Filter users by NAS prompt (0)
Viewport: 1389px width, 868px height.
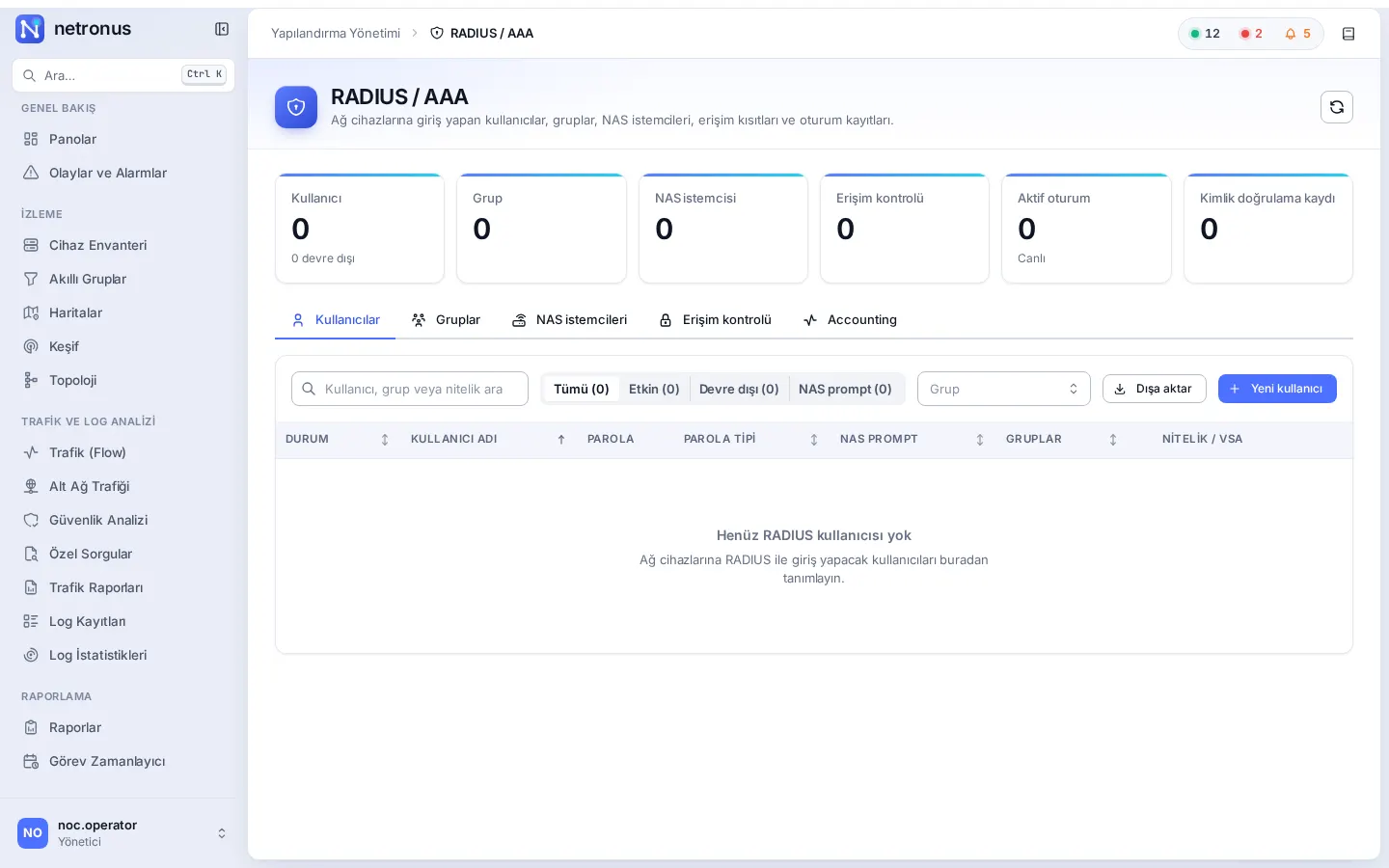point(845,389)
